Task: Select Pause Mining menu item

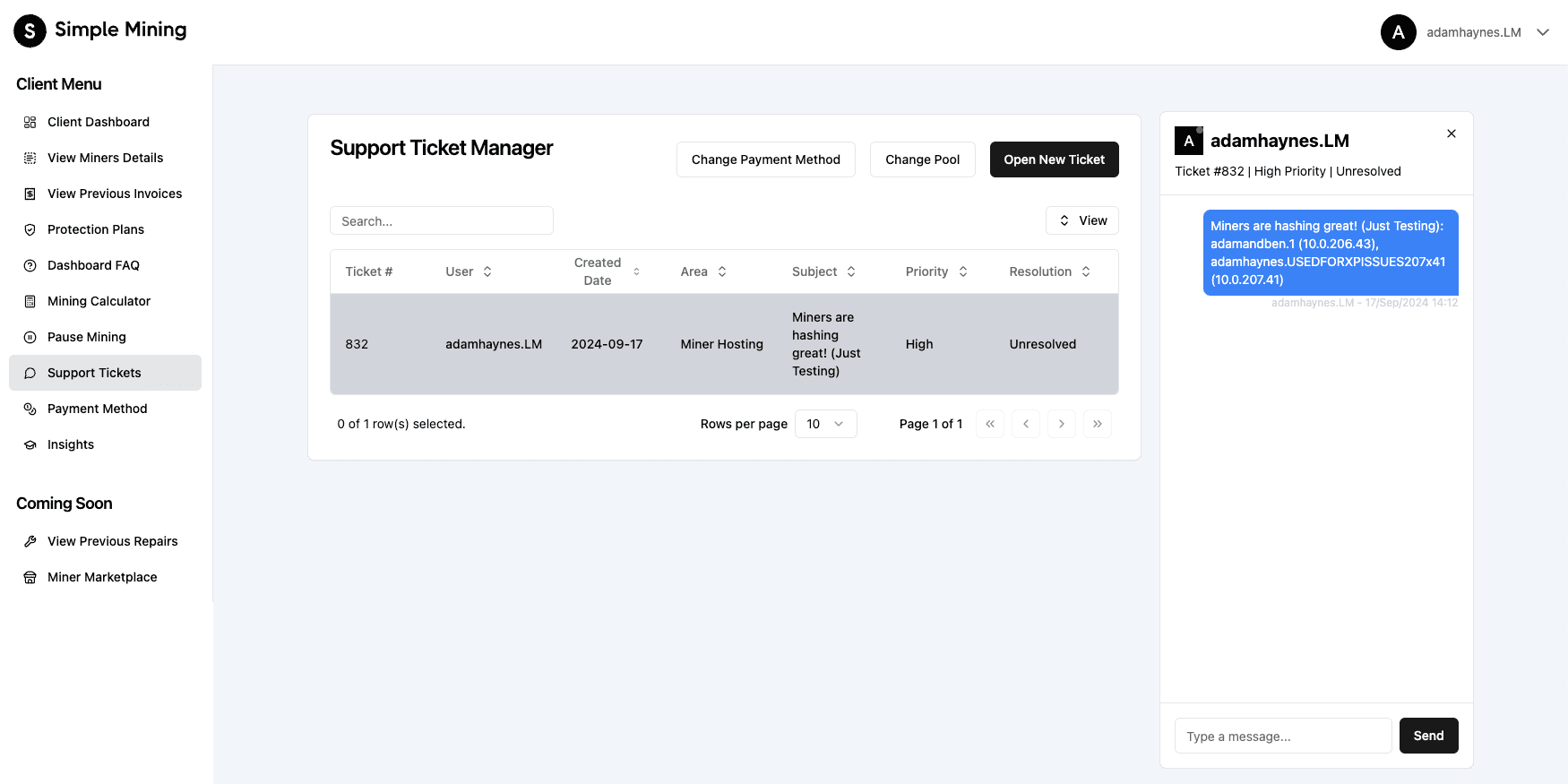Action: click(105, 337)
